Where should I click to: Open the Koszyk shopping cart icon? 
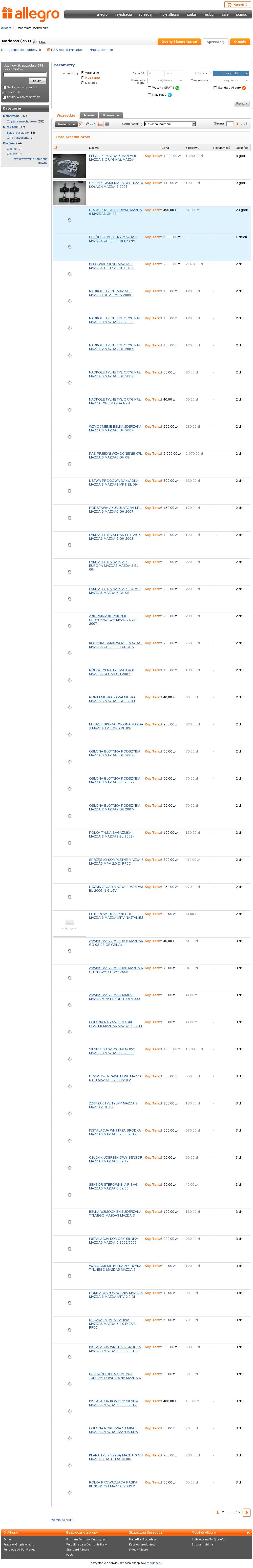[x=228, y=4]
